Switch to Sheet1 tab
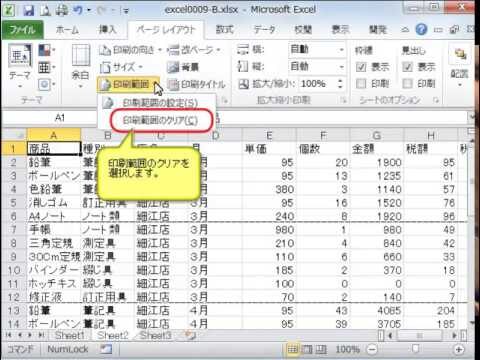 click(69, 335)
